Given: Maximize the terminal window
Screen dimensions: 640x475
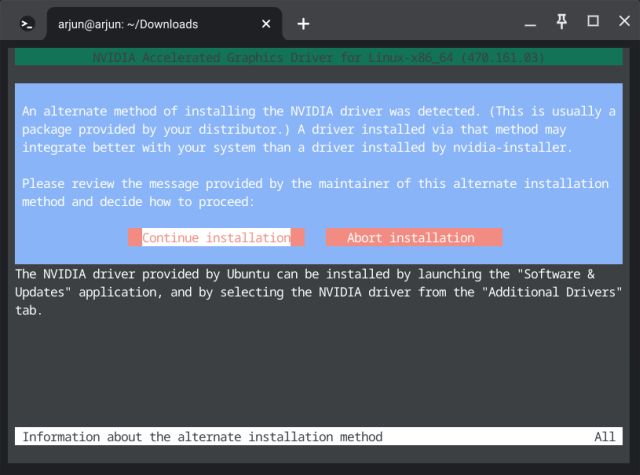Looking at the screenshot, I should pyautogui.click(x=593, y=22).
